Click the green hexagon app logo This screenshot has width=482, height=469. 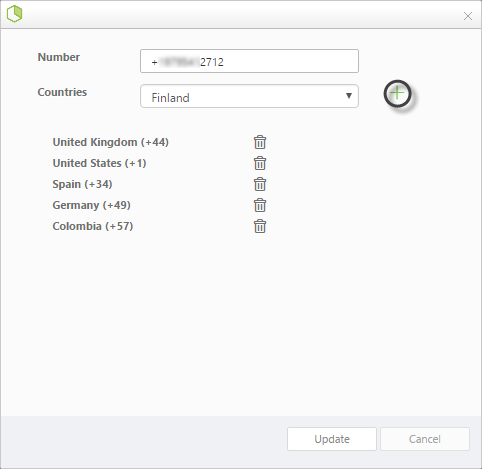tap(14, 14)
